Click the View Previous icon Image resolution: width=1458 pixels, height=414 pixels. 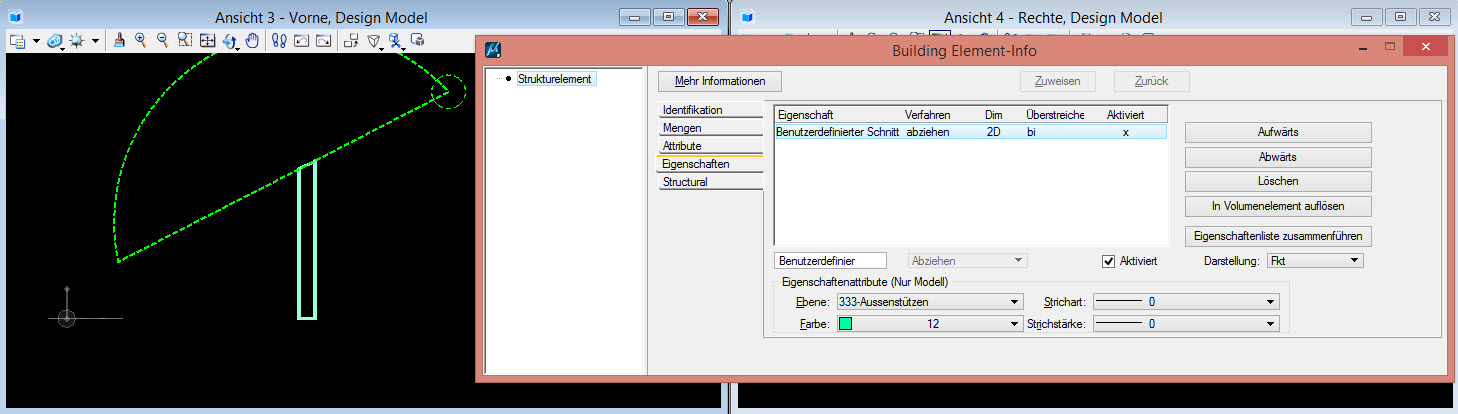[x=301, y=41]
